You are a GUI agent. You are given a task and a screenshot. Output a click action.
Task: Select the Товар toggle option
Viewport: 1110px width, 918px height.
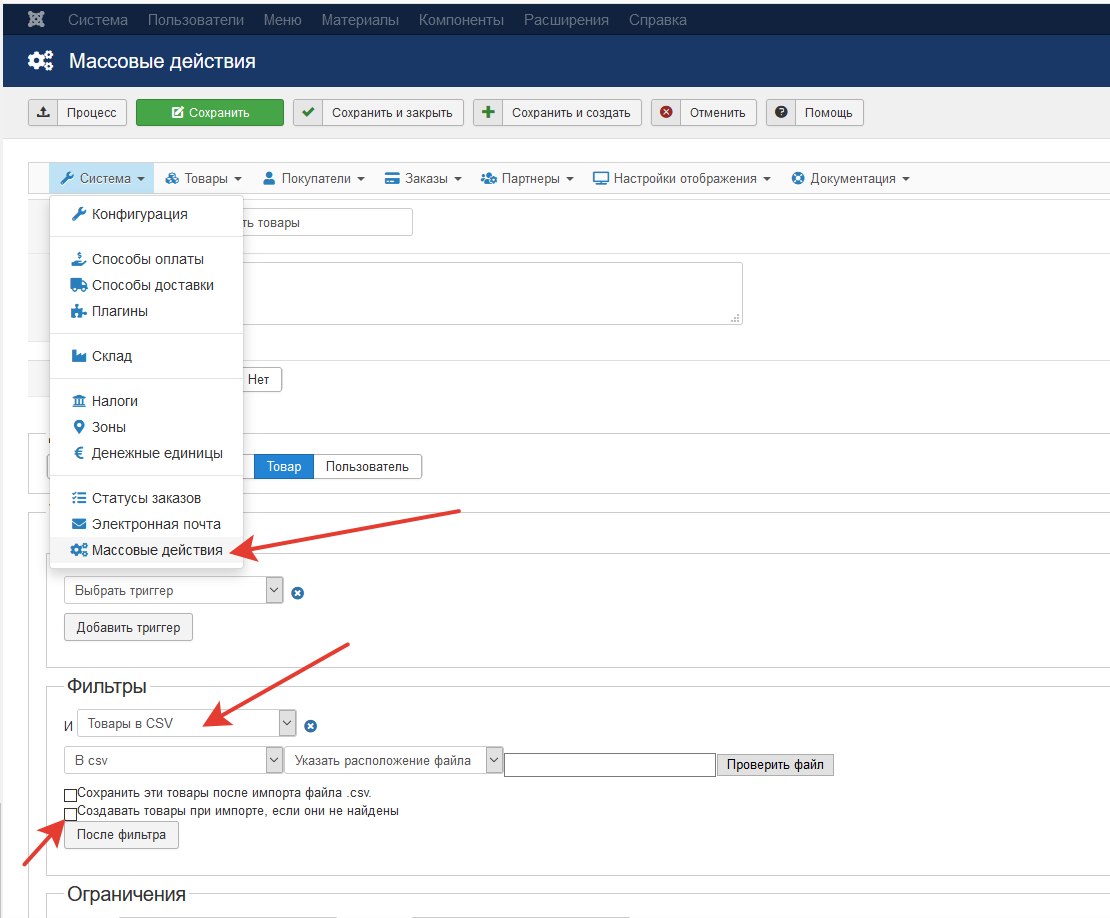[284, 466]
